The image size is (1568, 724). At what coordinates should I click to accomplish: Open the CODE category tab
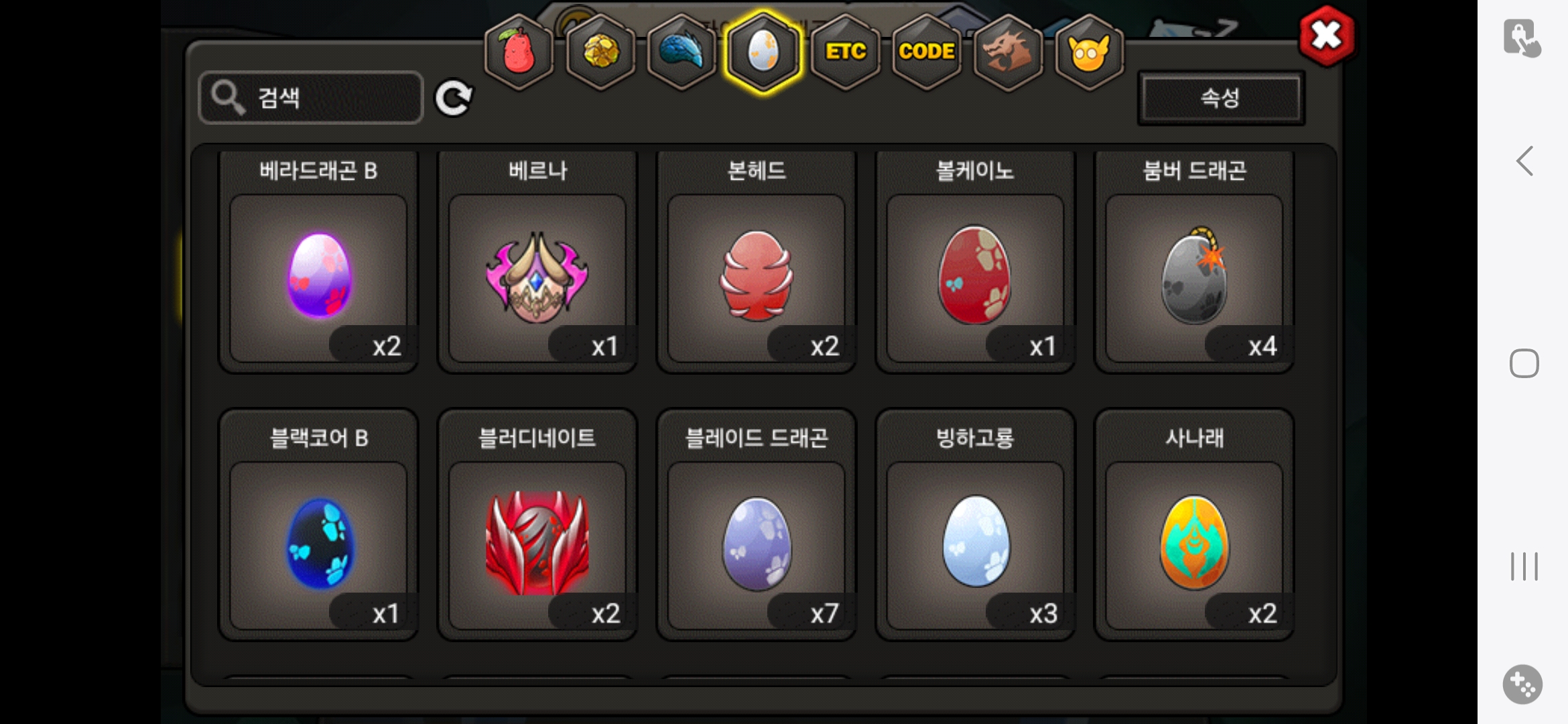click(x=927, y=52)
